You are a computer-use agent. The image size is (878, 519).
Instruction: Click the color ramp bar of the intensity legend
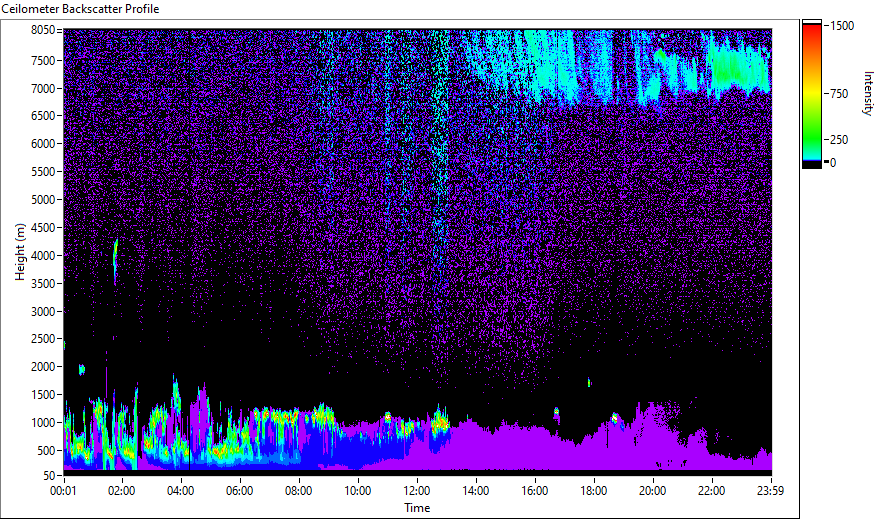coord(812,94)
